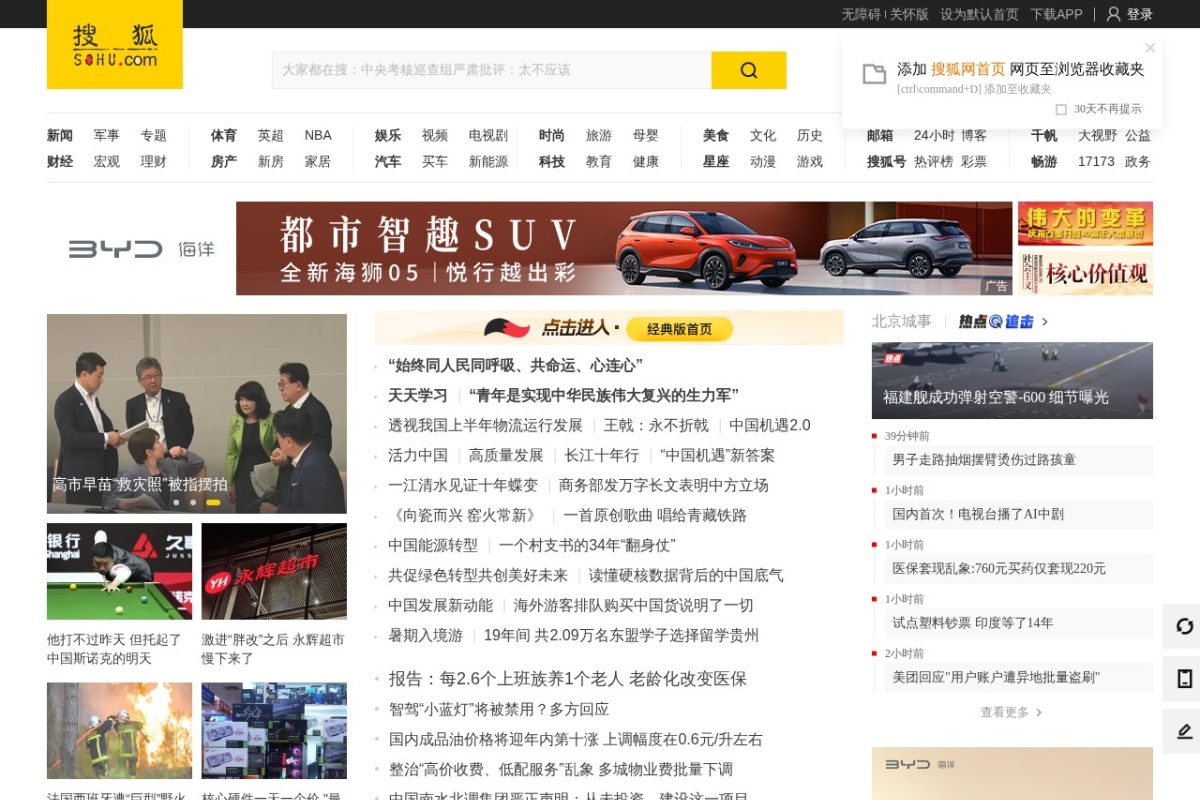Click the Sohu logo
Viewport: 1200px width, 800px height.
[x=115, y=45]
